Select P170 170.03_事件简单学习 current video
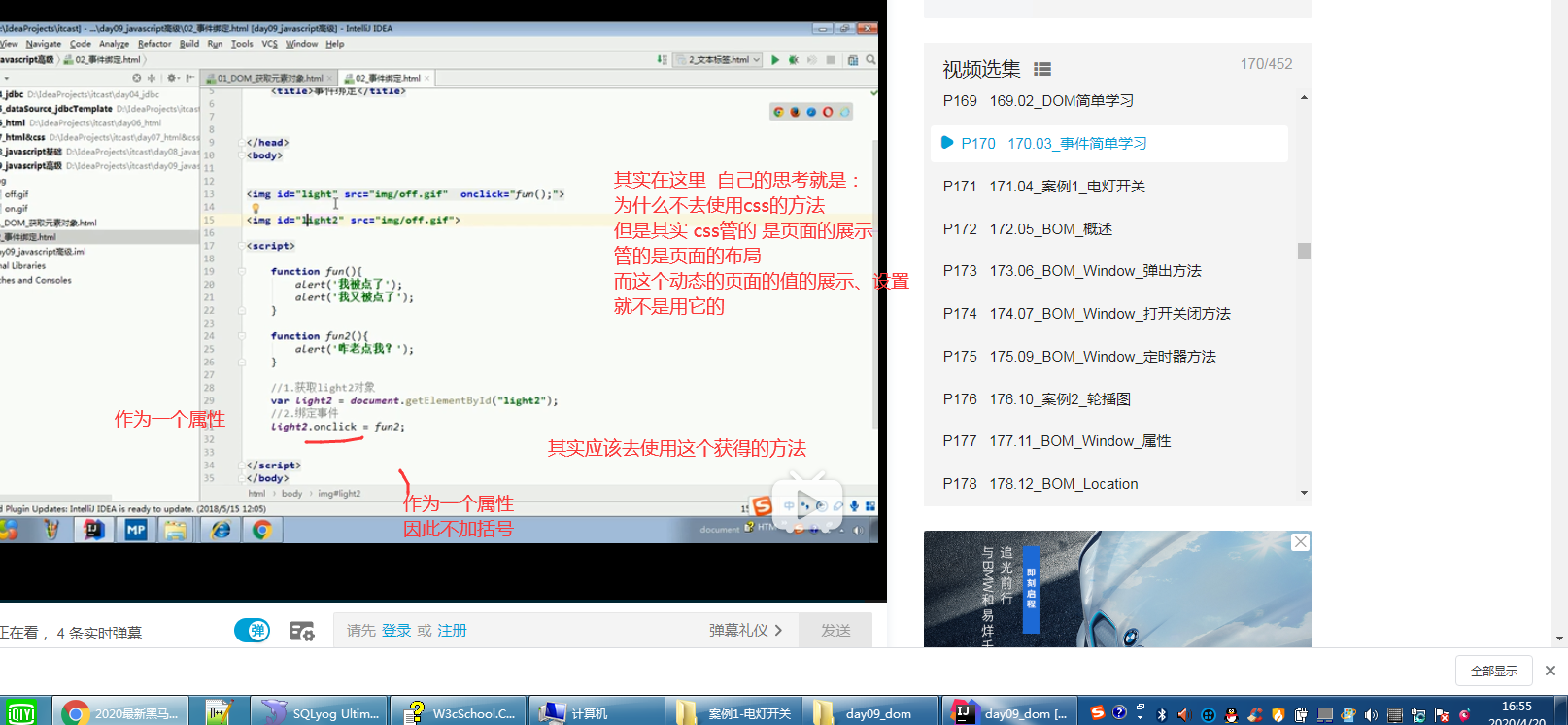The height and width of the screenshot is (725, 1568). 1109,143
